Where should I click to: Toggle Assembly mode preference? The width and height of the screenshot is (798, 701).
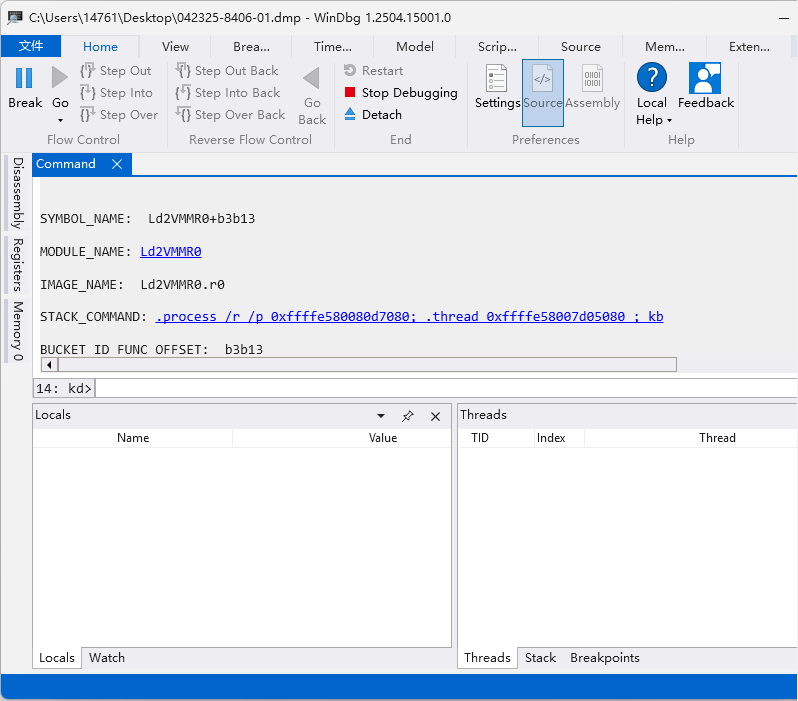pos(592,79)
